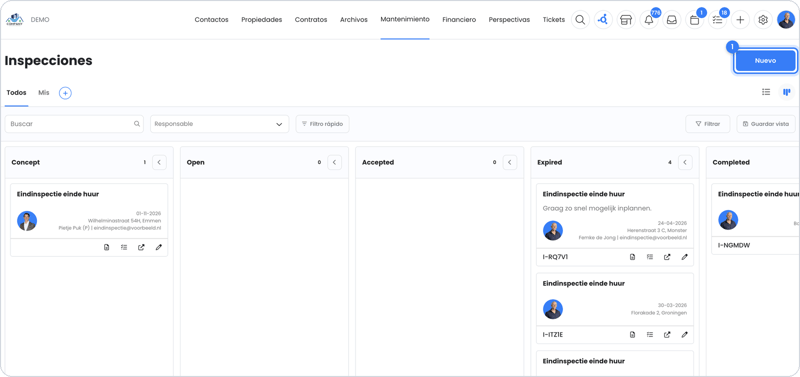Image resolution: width=800 pixels, height=377 pixels.
Task: Switch to kanban board view
Action: [787, 92]
